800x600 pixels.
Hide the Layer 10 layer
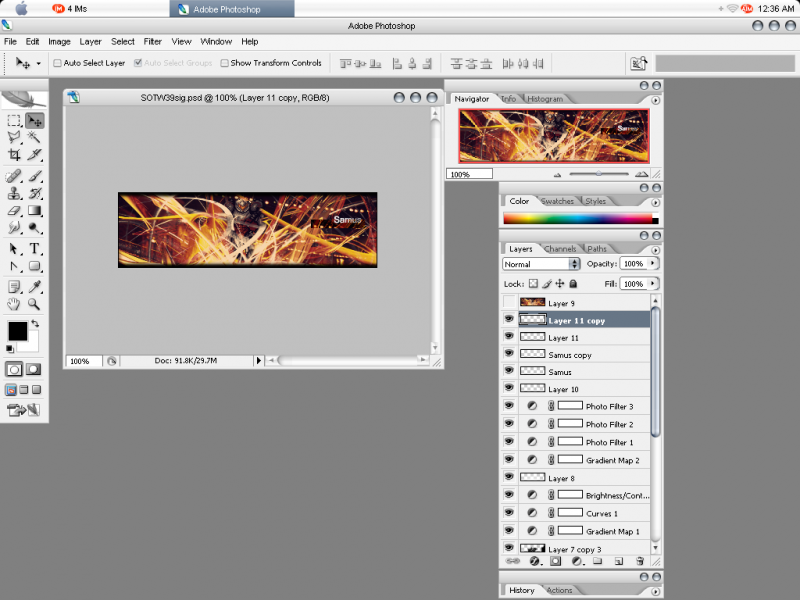pos(509,388)
